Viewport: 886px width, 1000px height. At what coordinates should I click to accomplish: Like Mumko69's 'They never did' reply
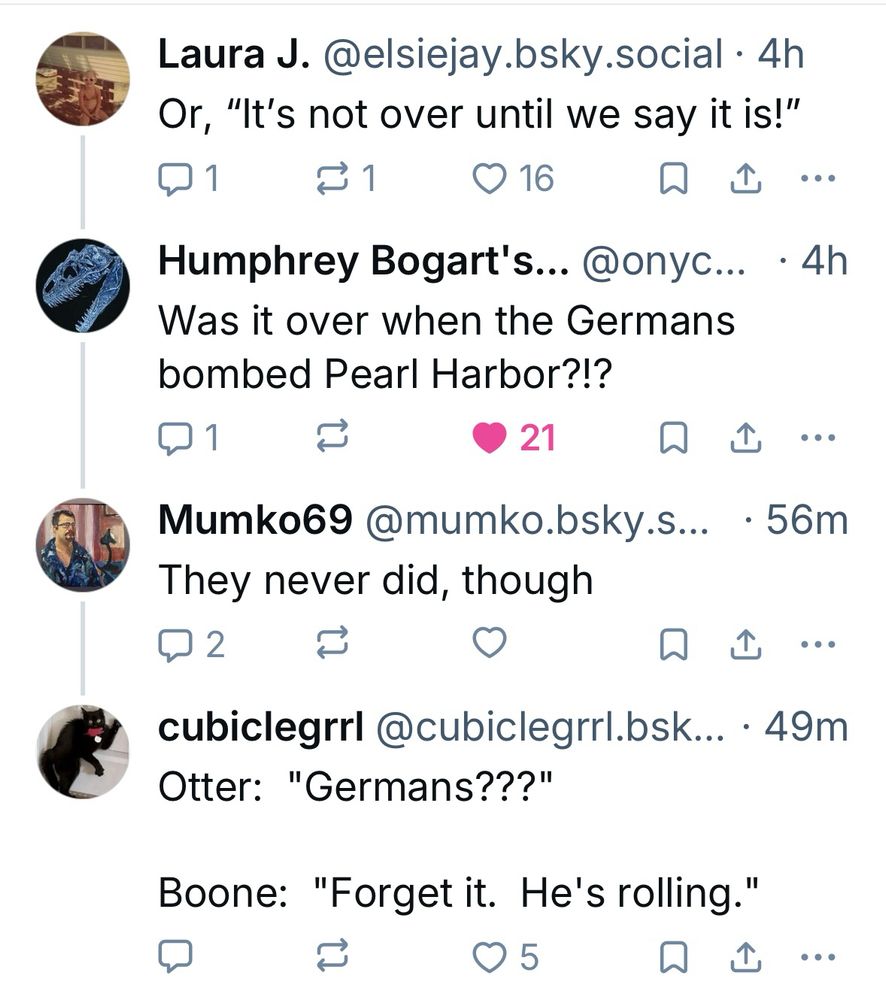pyautogui.click(x=490, y=644)
